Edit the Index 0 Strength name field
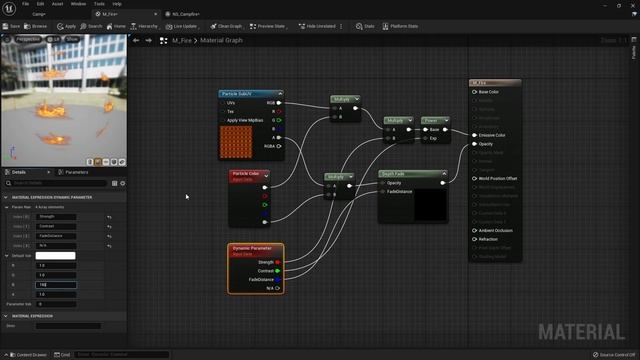 (x=56, y=217)
